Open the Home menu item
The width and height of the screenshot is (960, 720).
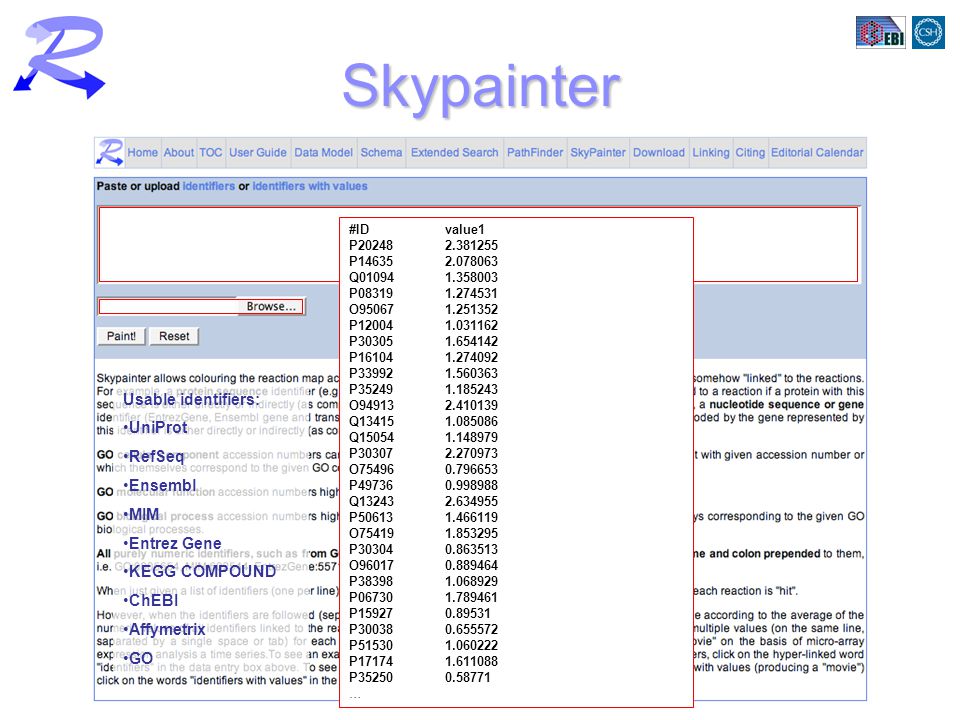pyautogui.click(x=142, y=152)
